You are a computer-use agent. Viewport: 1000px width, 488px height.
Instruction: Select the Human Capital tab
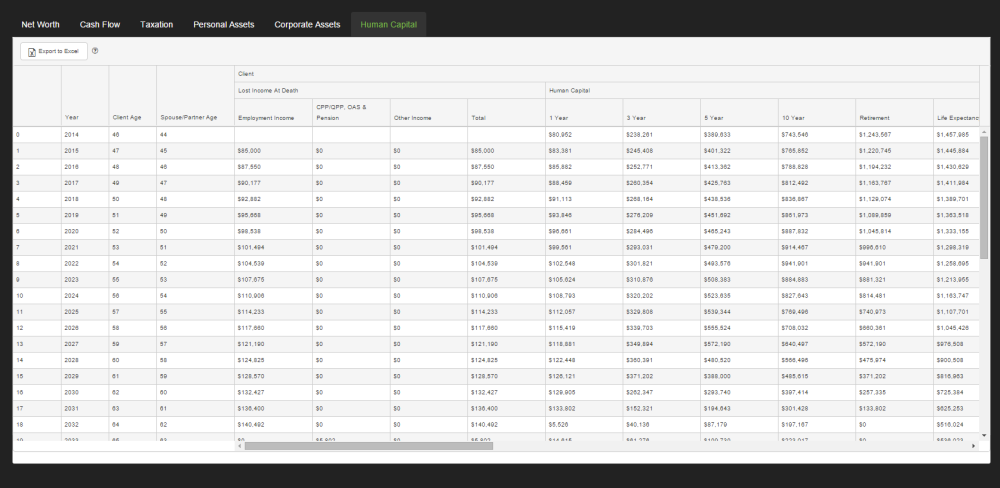click(388, 24)
